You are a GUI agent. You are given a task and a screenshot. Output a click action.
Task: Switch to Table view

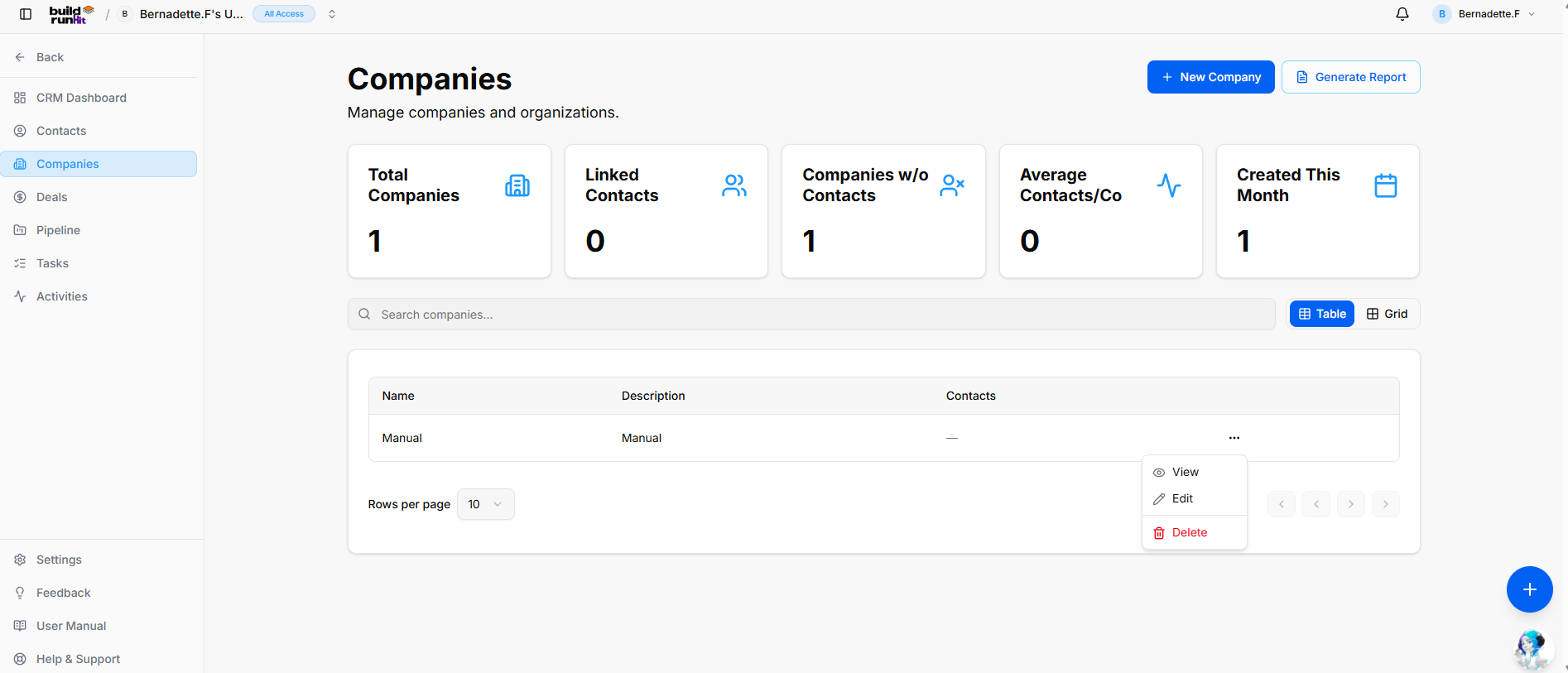click(x=1322, y=314)
